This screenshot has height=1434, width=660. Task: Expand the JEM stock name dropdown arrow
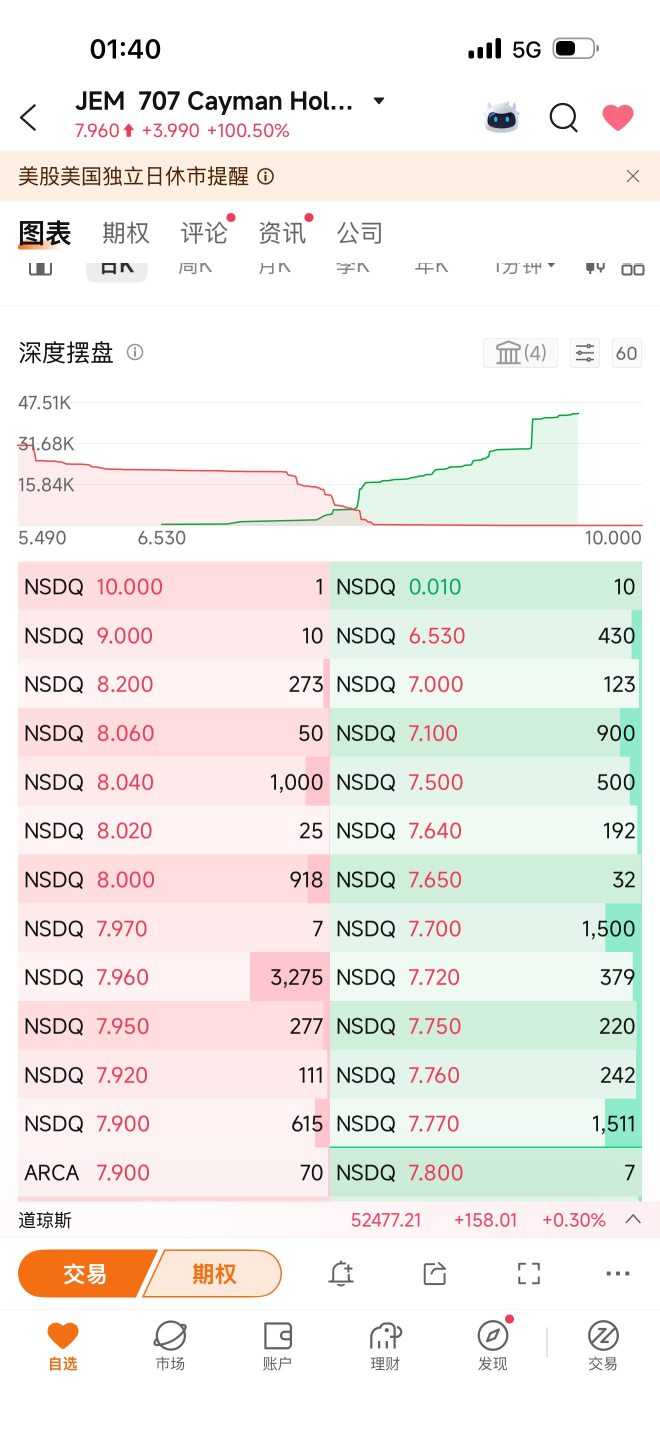379,101
